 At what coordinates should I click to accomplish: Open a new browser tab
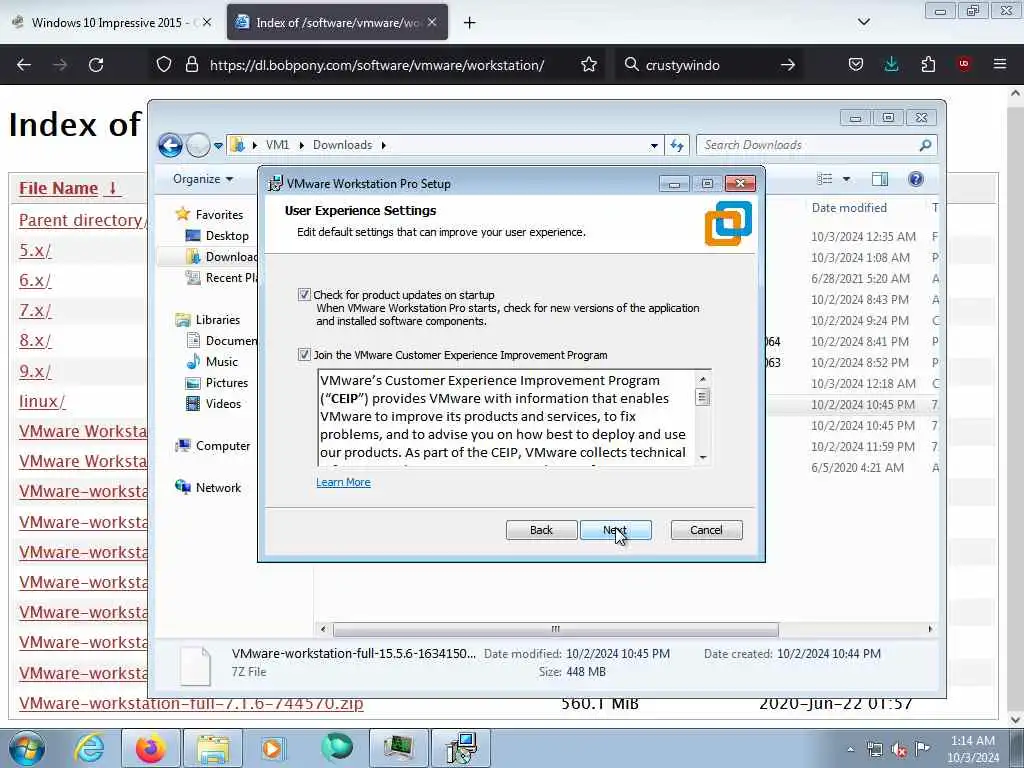pos(470,23)
